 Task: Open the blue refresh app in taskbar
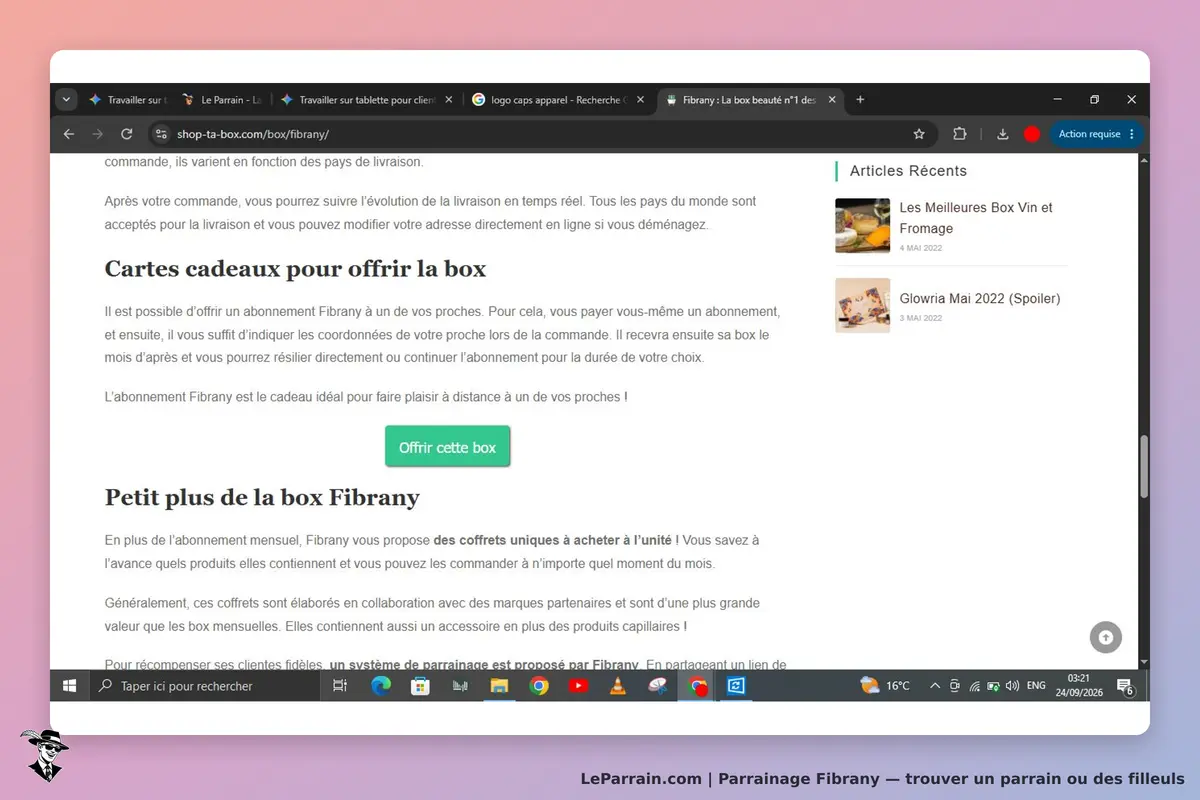tap(736, 686)
